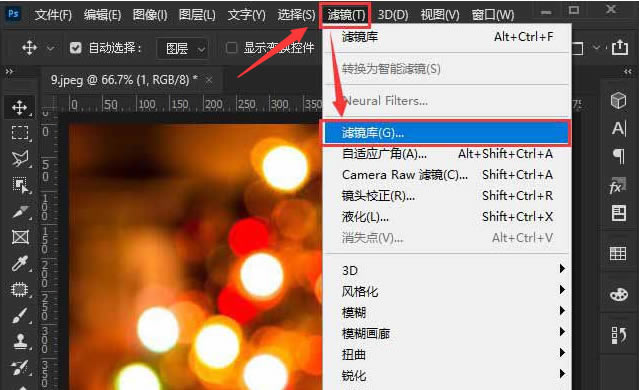Expand the left toolbox double-arrow

tap(9, 72)
